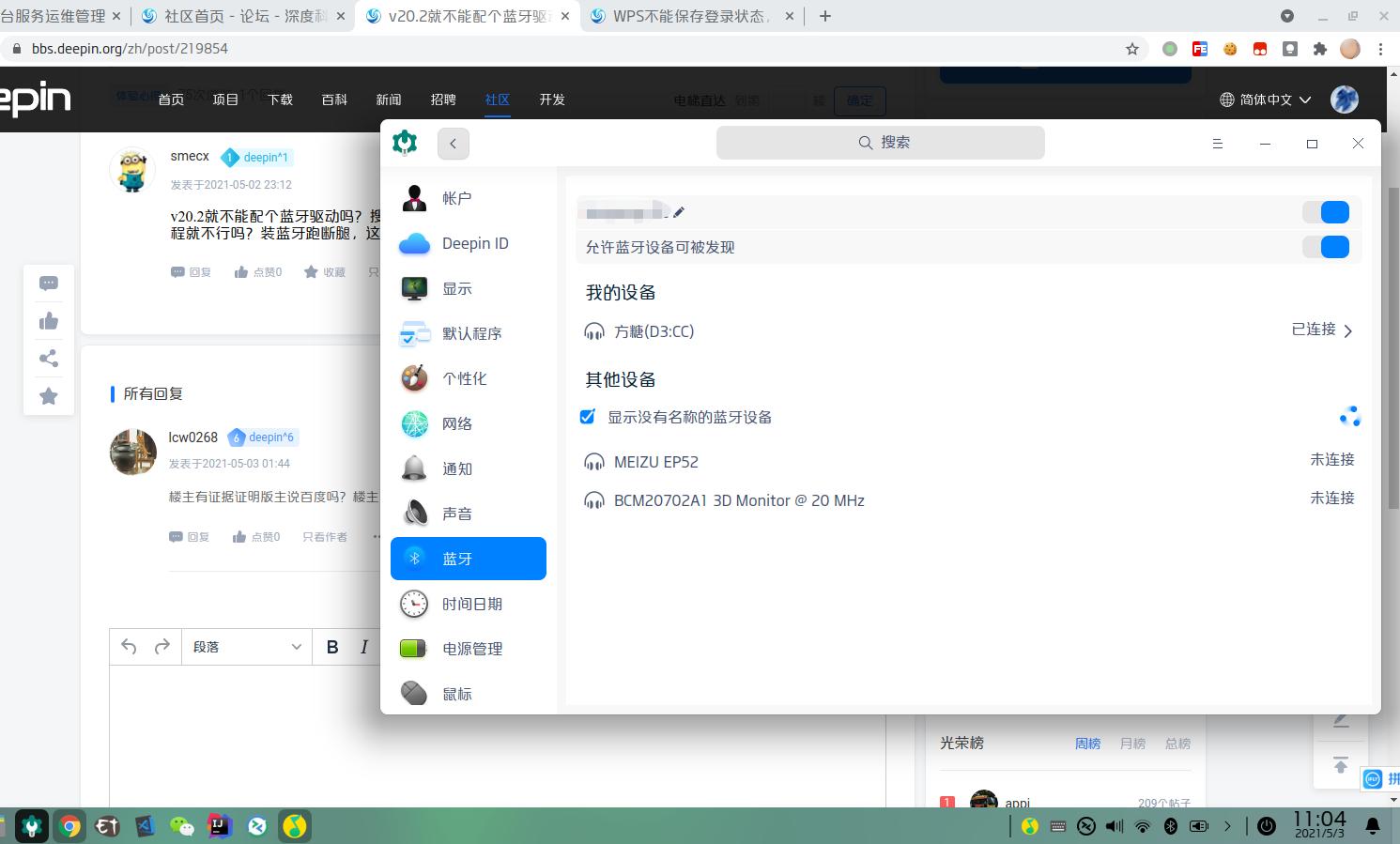
Task: Open the Chrome three-dot menu
Action: pos(1380,49)
